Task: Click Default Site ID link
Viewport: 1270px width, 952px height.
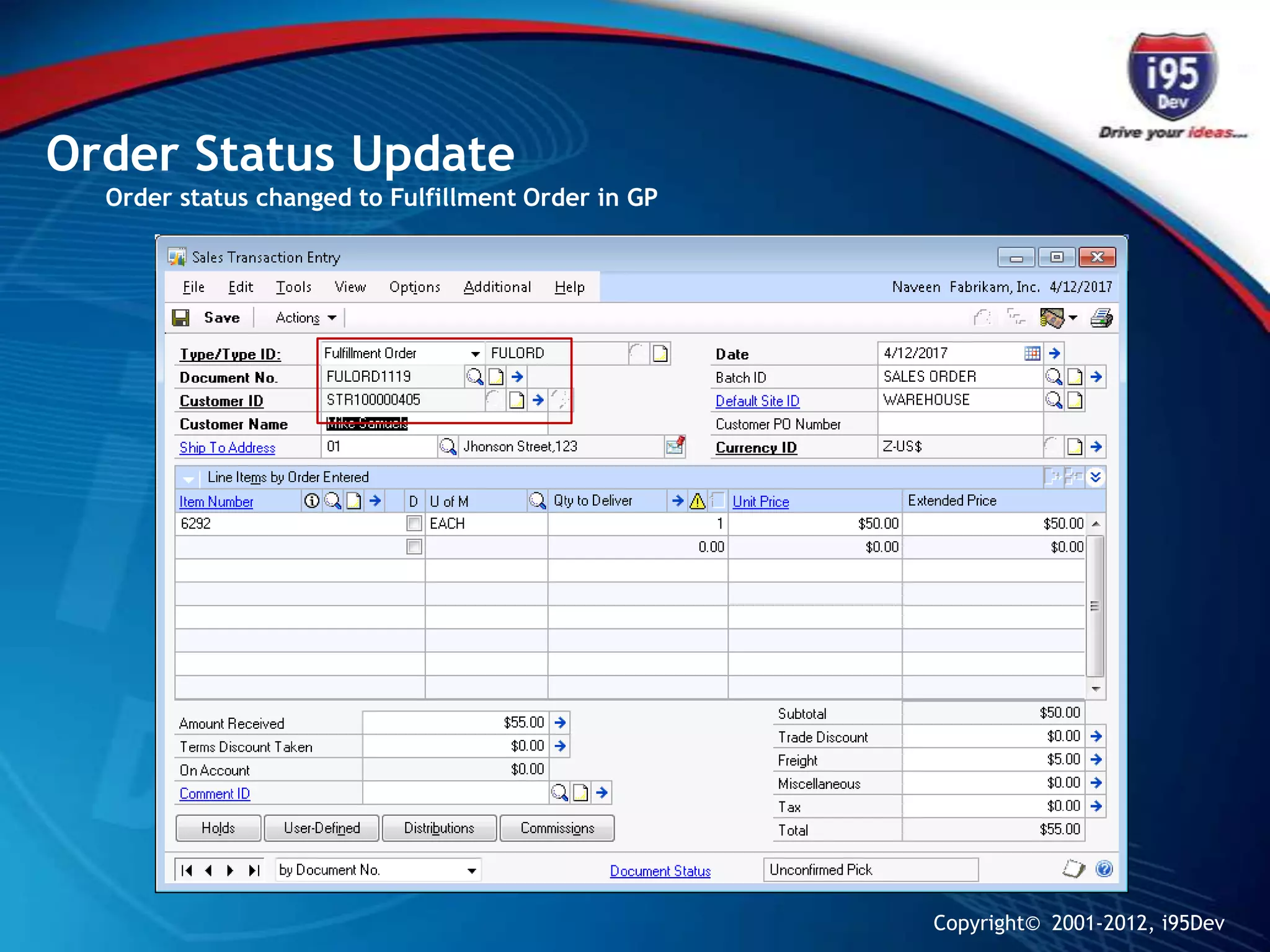Action: click(x=757, y=401)
